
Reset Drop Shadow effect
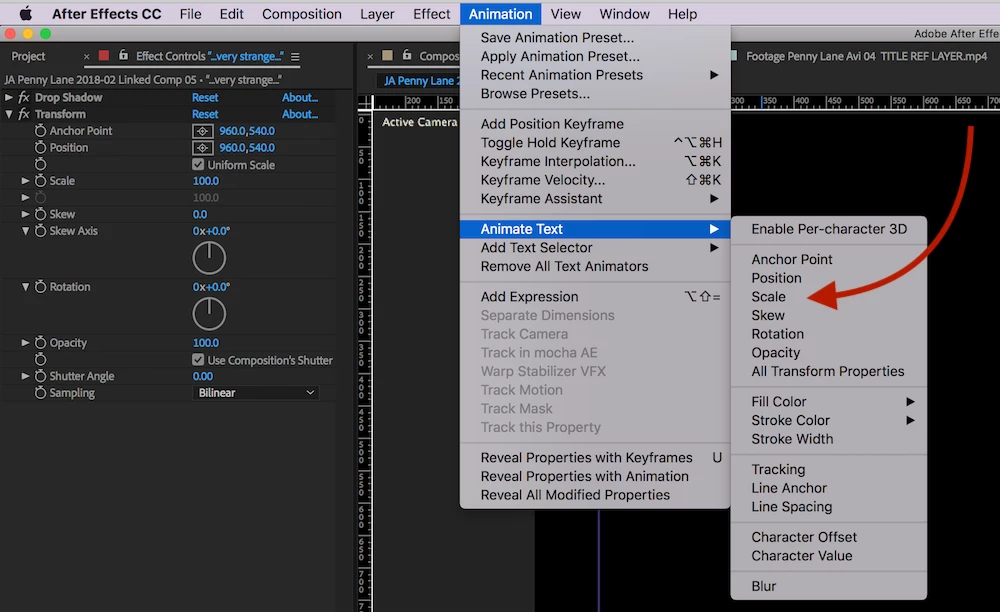point(205,98)
